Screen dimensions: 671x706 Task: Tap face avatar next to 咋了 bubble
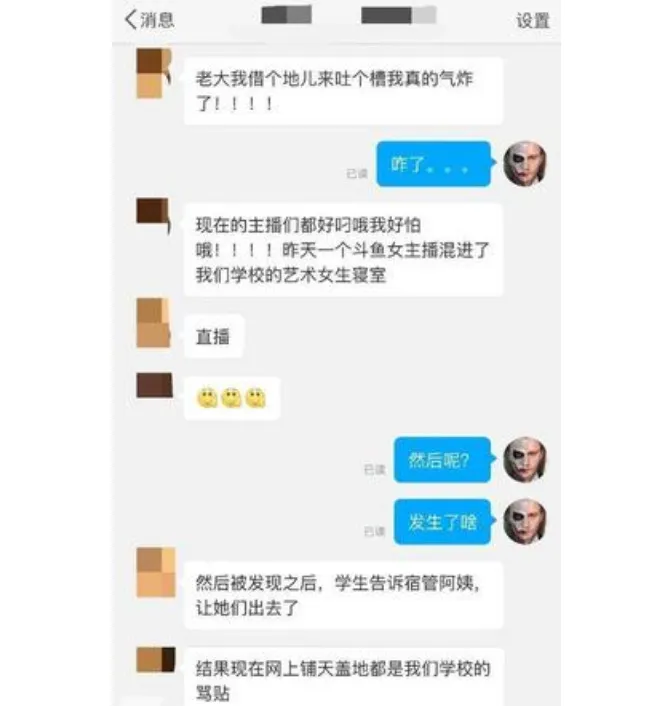[x=525, y=163]
